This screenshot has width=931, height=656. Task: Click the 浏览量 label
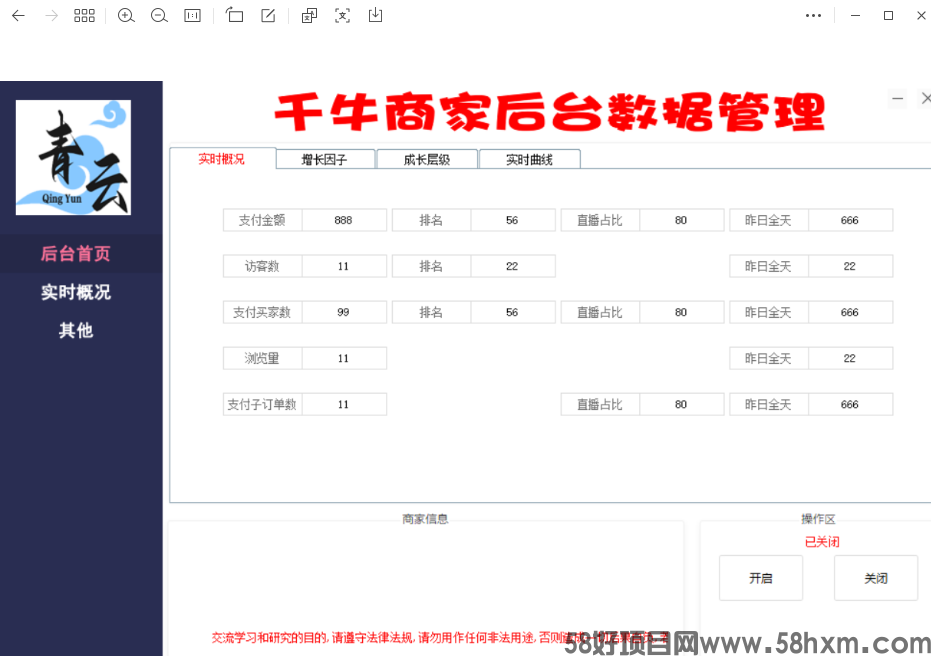click(x=262, y=358)
